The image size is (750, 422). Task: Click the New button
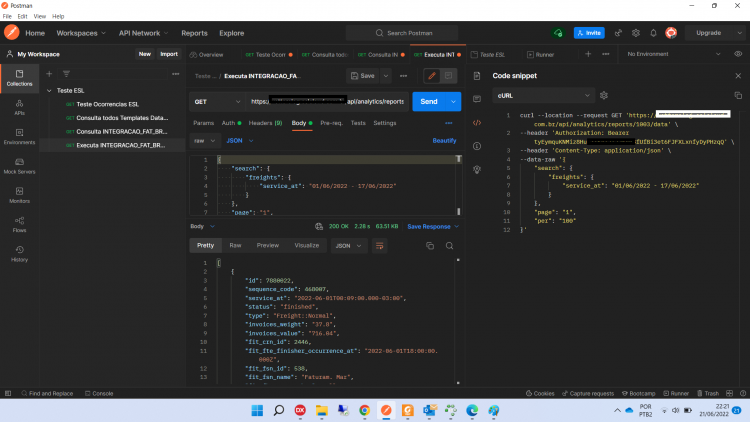coord(144,54)
